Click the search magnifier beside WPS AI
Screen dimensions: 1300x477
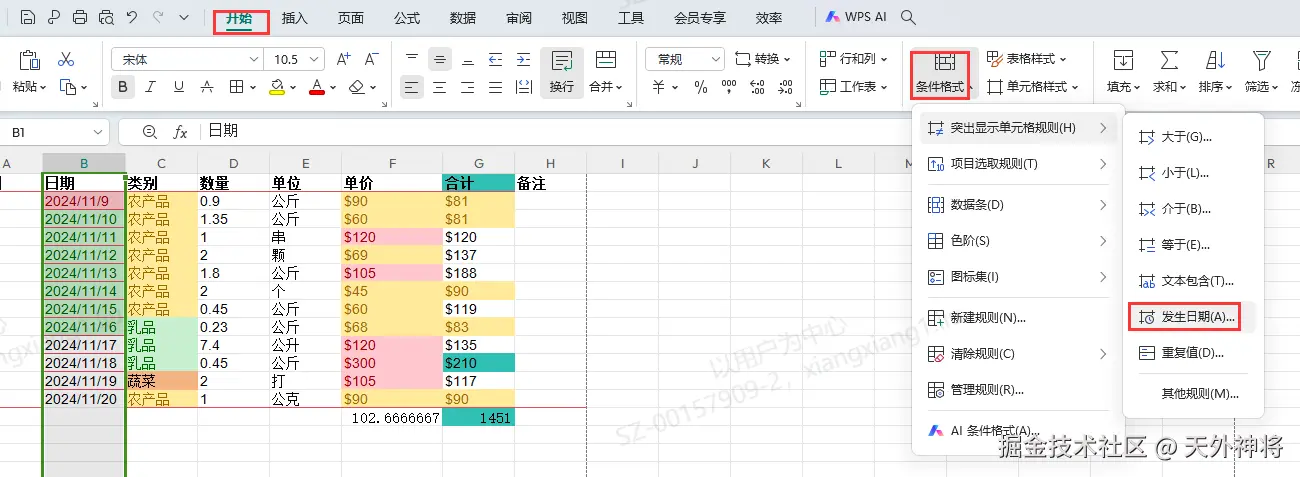[908, 18]
